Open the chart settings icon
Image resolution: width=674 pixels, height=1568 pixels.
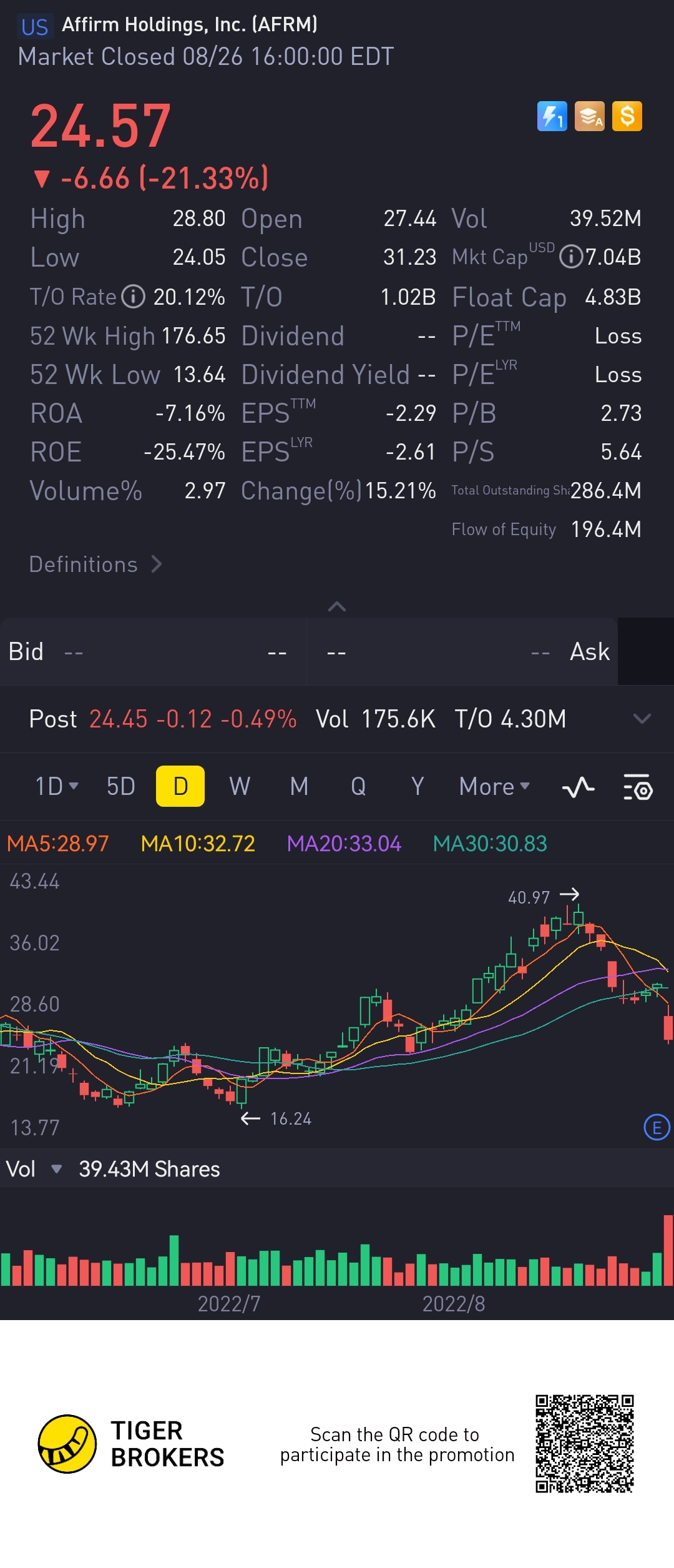(638, 787)
